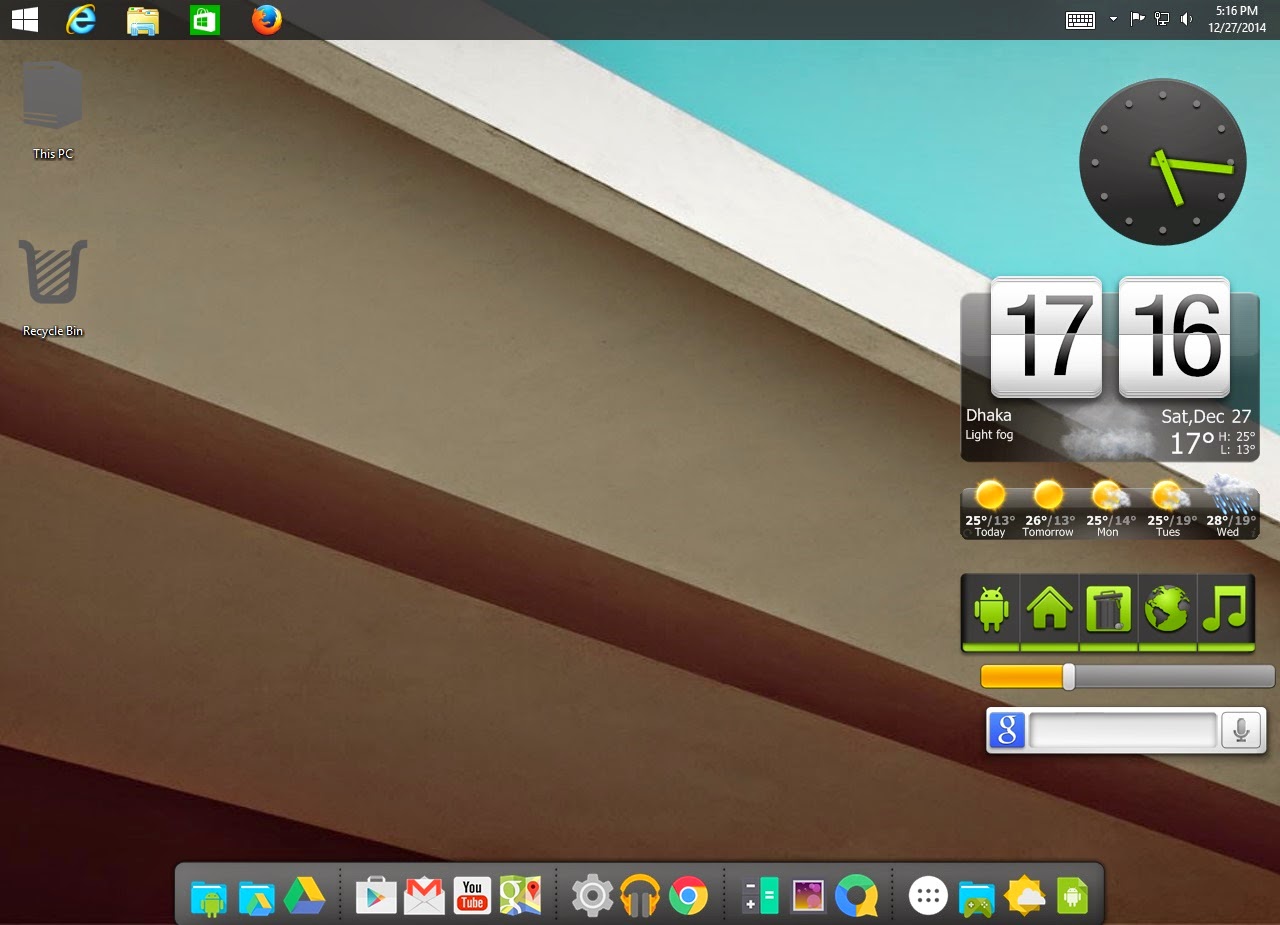The width and height of the screenshot is (1280, 925).
Task: Click the green music note widget button
Action: 1225,609
